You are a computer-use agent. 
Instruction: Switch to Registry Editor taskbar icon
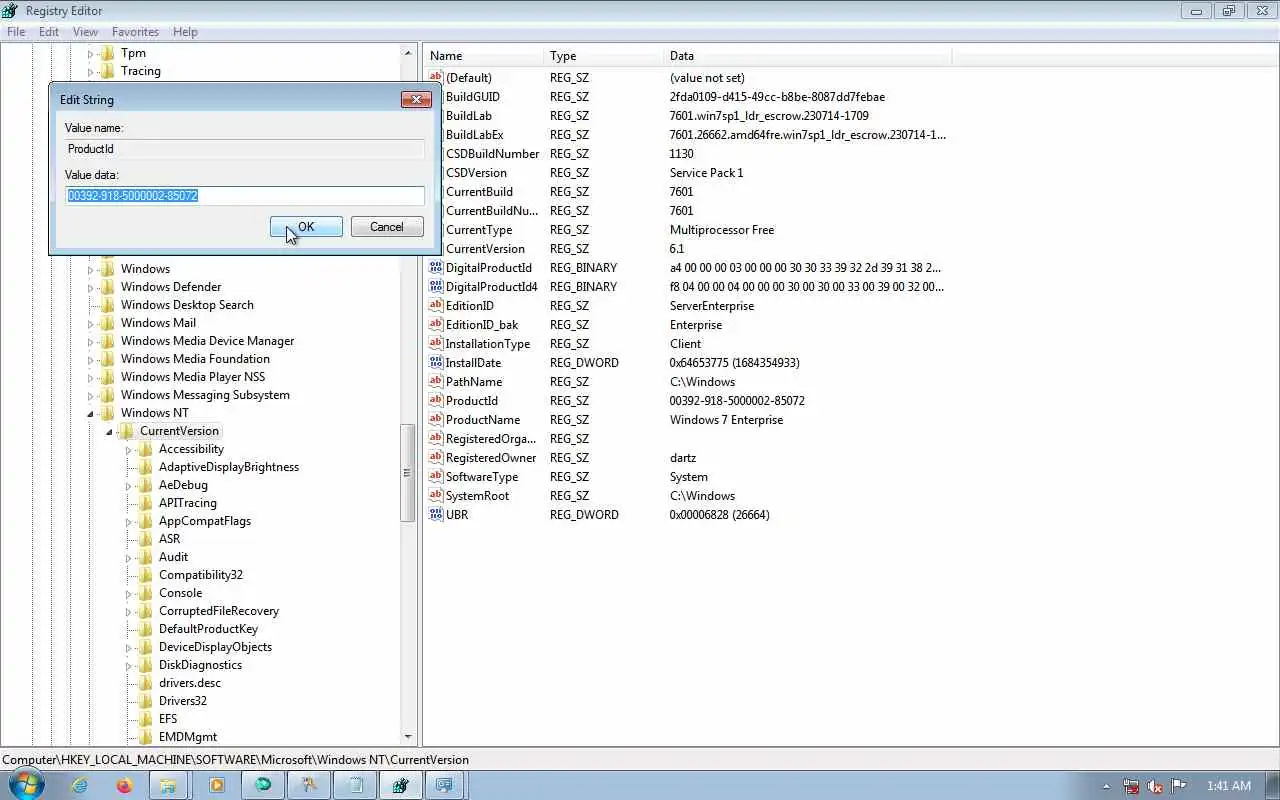(x=400, y=785)
